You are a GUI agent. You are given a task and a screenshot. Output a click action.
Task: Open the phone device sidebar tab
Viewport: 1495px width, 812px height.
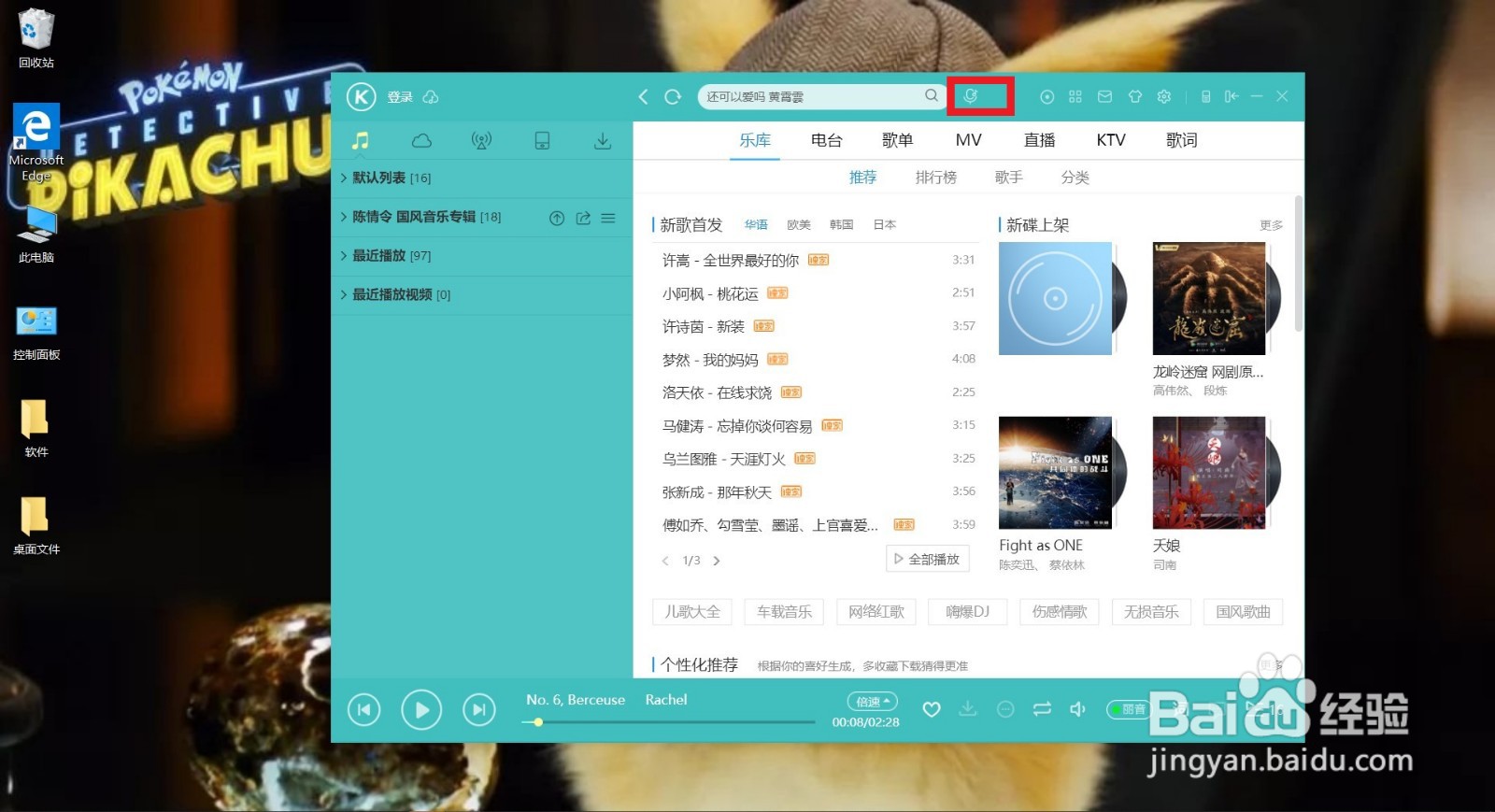pyautogui.click(x=542, y=141)
